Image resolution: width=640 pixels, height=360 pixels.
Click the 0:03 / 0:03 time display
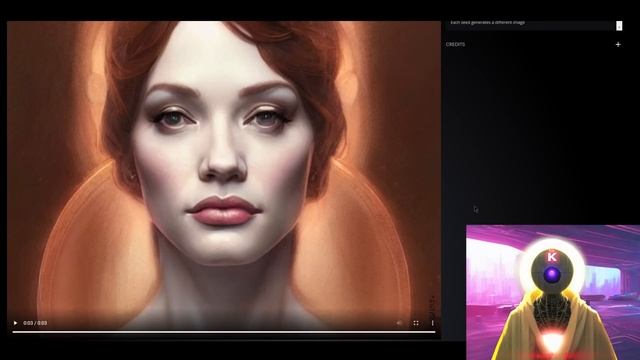[x=35, y=323]
